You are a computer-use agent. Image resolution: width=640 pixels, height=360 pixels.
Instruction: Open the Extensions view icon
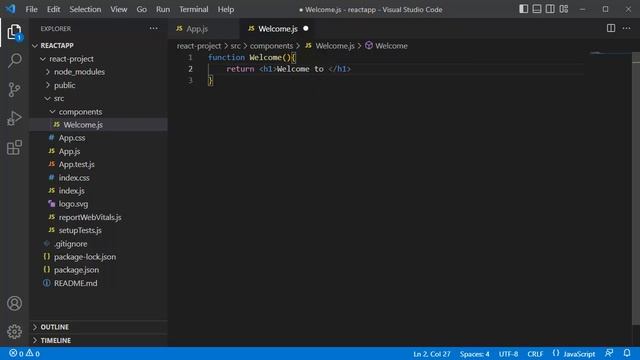click(14, 147)
